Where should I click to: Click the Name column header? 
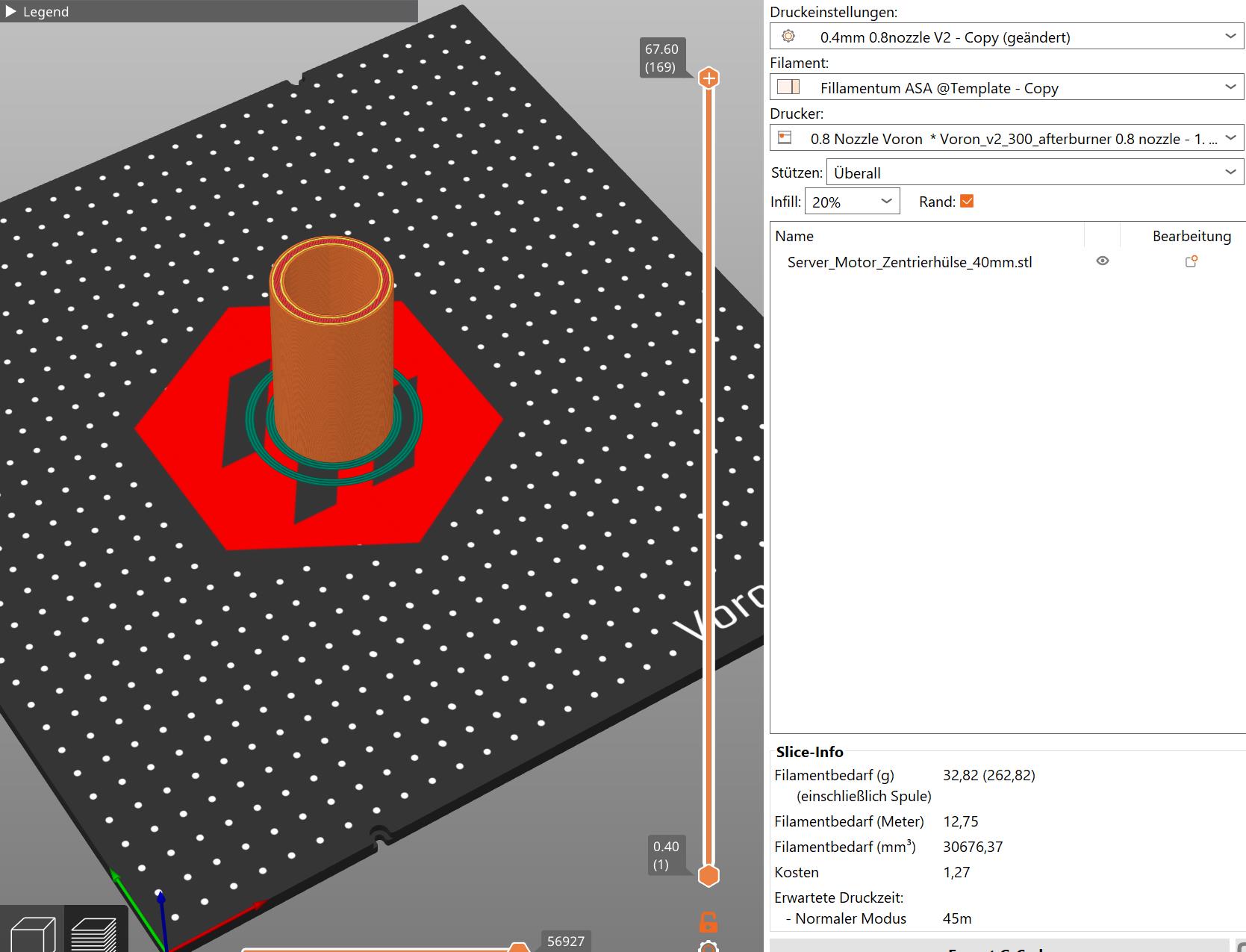click(x=794, y=236)
